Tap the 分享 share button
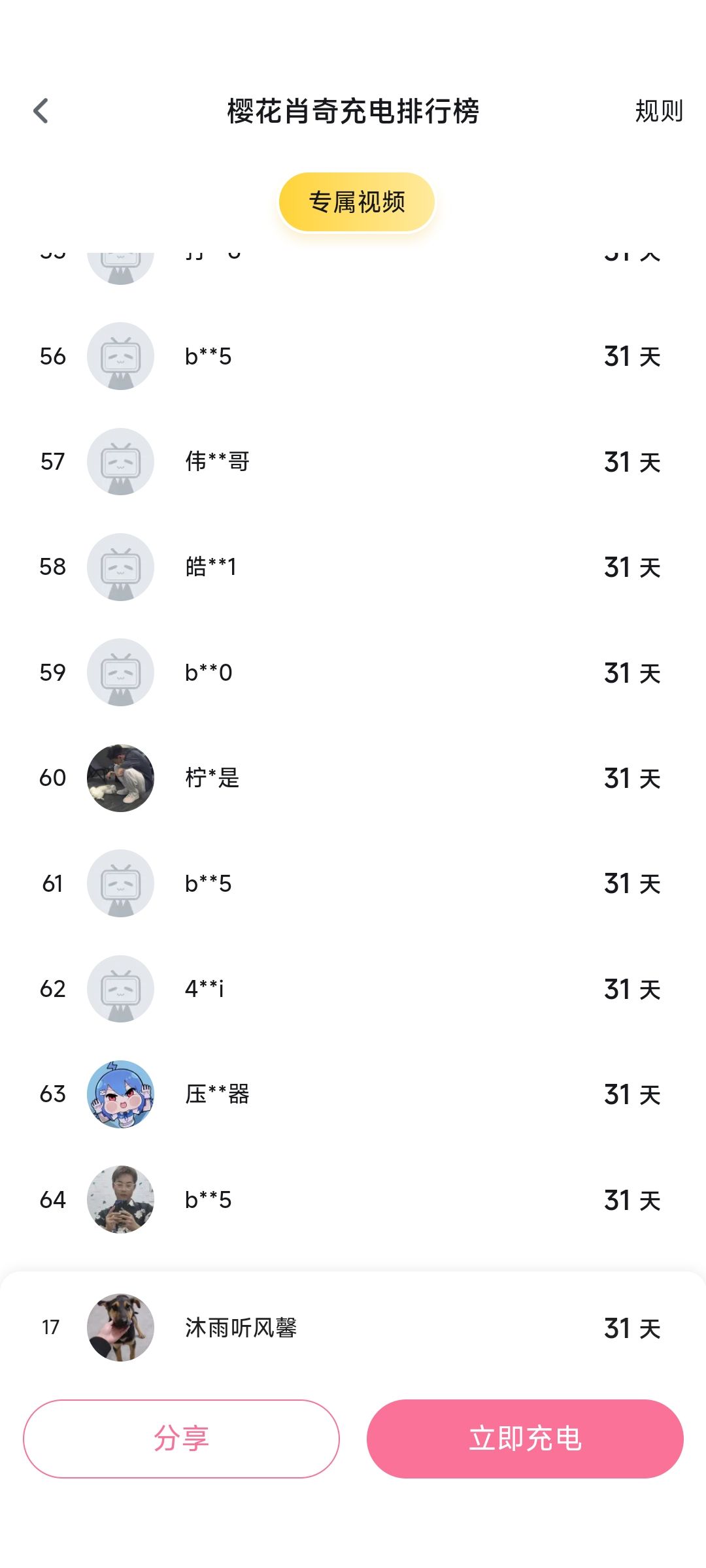 pyautogui.click(x=181, y=1439)
